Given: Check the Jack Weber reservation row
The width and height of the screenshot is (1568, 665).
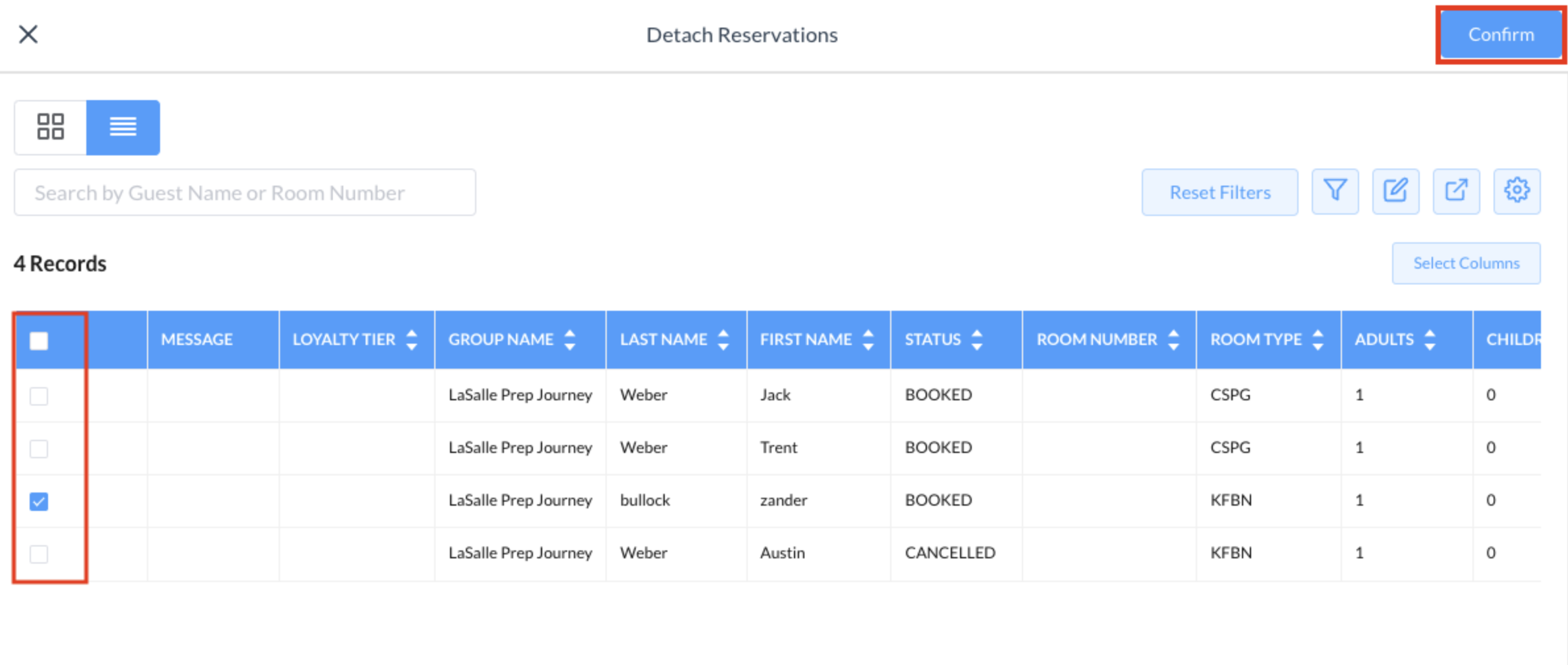Looking at the screenshot, I should click(x=39, y=396).
